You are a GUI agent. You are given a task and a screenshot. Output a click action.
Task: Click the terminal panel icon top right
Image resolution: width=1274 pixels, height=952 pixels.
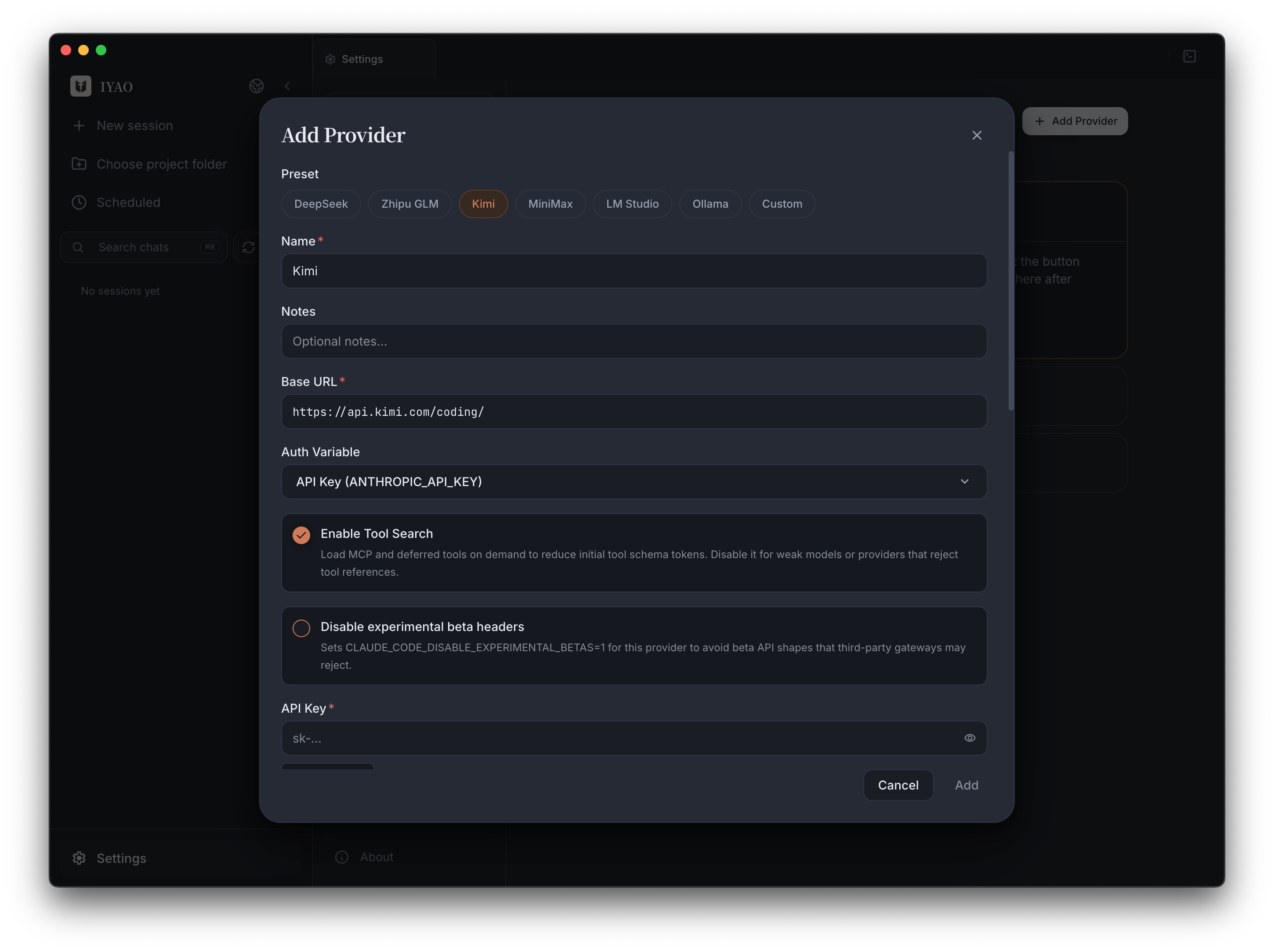pyautogui.click(x=1189, y=56)
